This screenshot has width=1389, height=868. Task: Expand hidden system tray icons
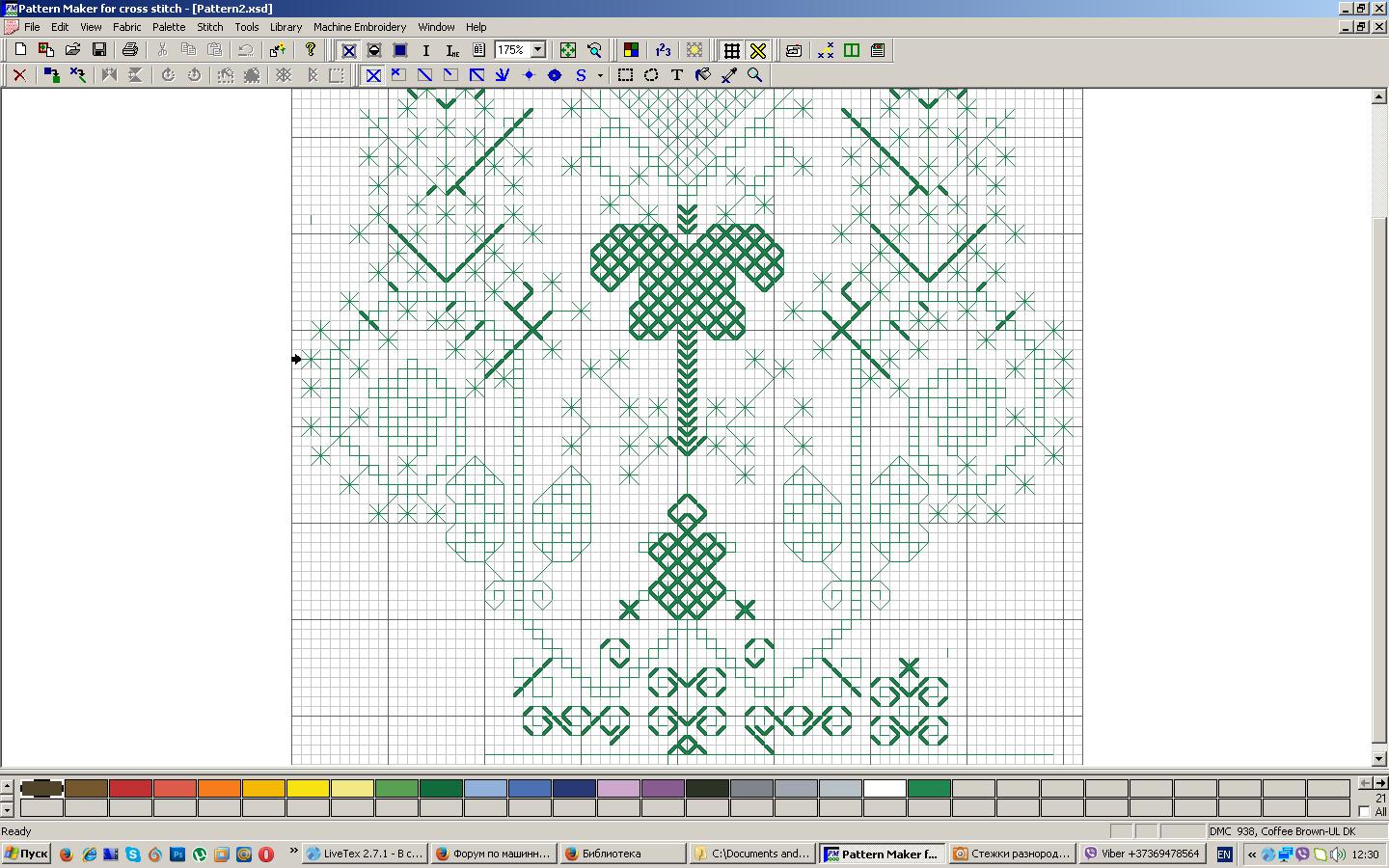coord(1252,854)
